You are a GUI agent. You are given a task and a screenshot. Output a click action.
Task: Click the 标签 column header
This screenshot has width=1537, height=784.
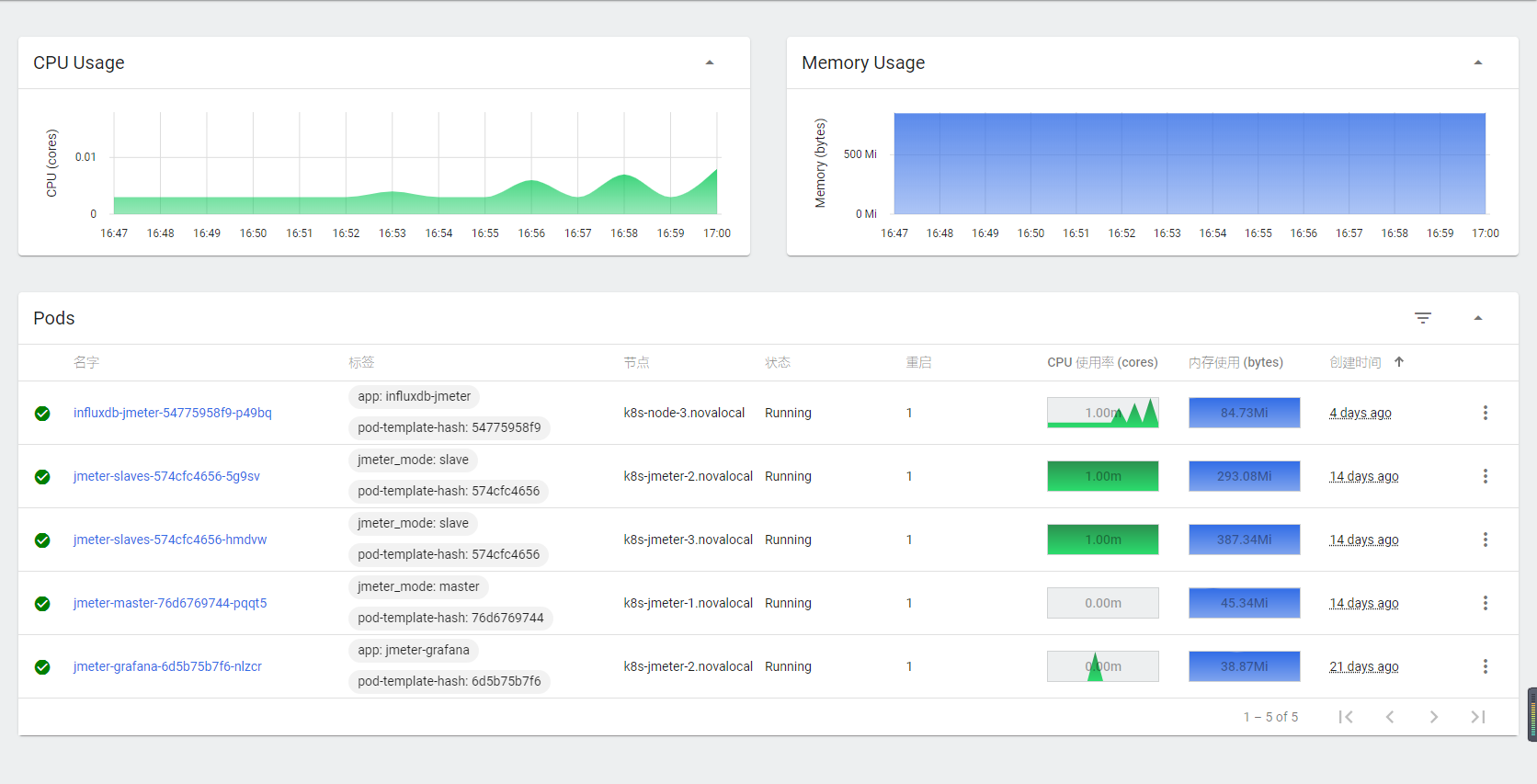tap(361, 362)
